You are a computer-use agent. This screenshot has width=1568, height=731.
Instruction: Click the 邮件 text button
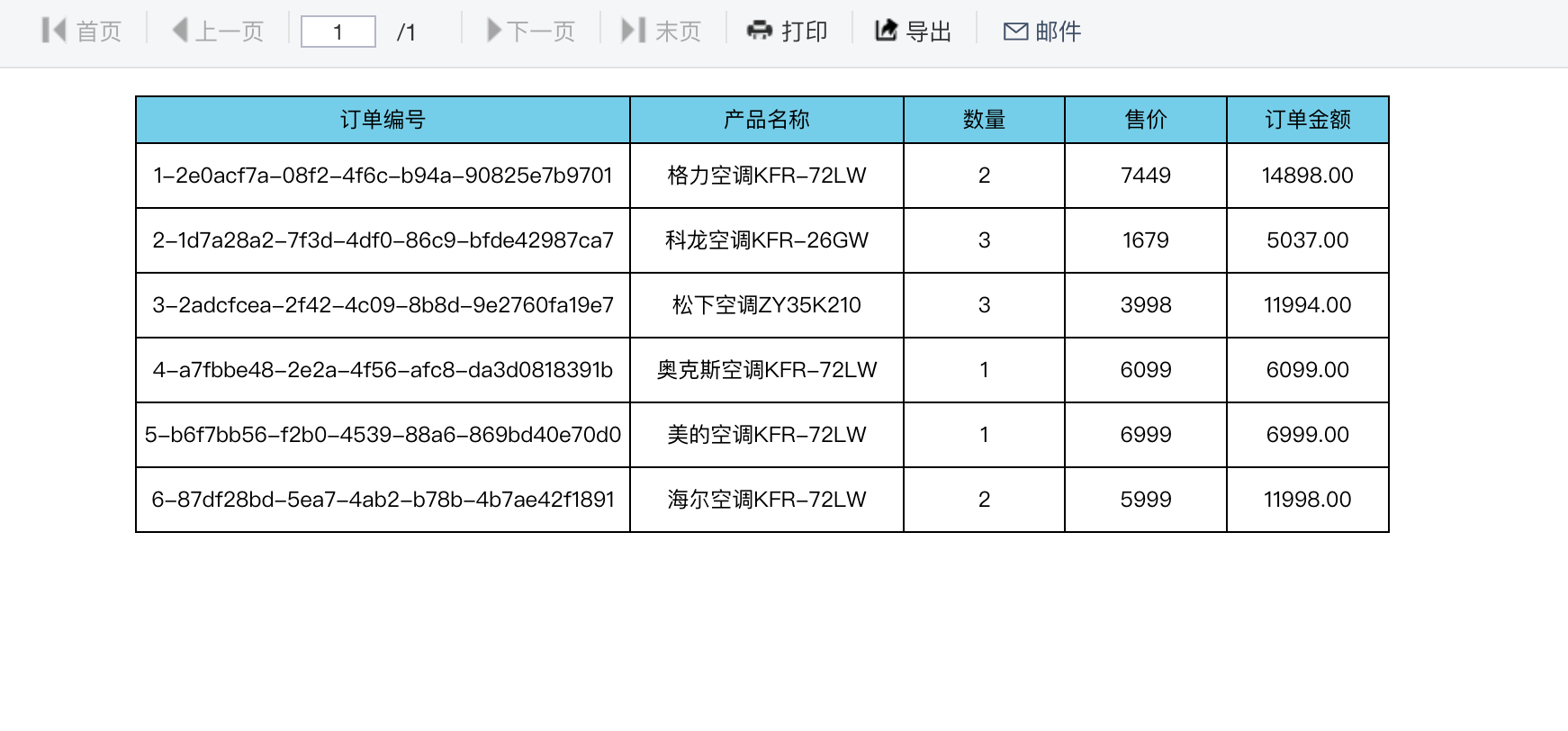point(1059,32)
